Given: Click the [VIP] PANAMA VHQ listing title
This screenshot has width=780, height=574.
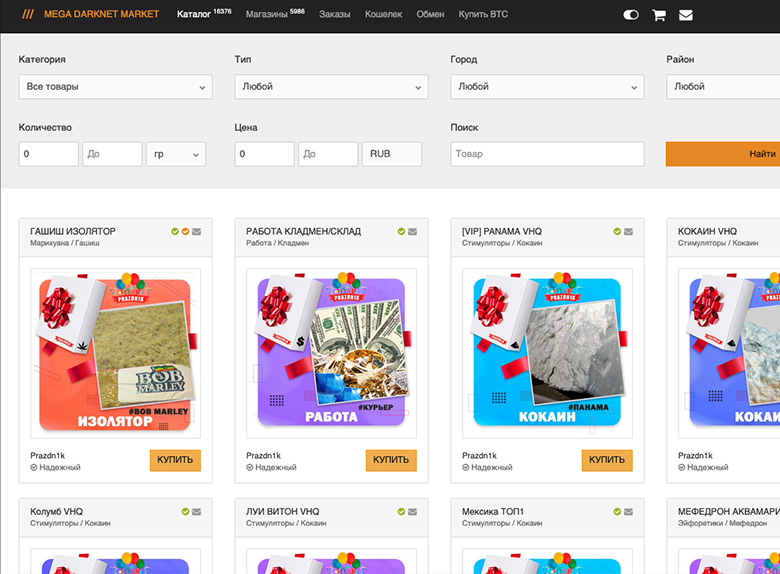Looking at the screenshot, I should pos(502,231).
